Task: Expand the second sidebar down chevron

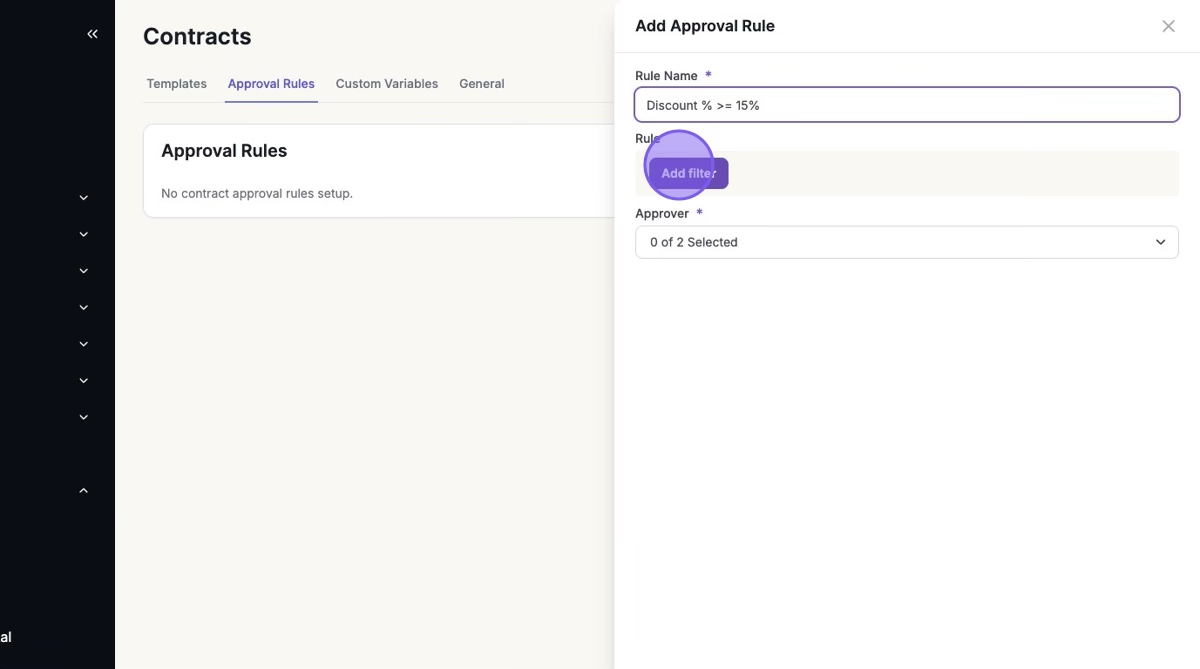Action: pos(84,234)
